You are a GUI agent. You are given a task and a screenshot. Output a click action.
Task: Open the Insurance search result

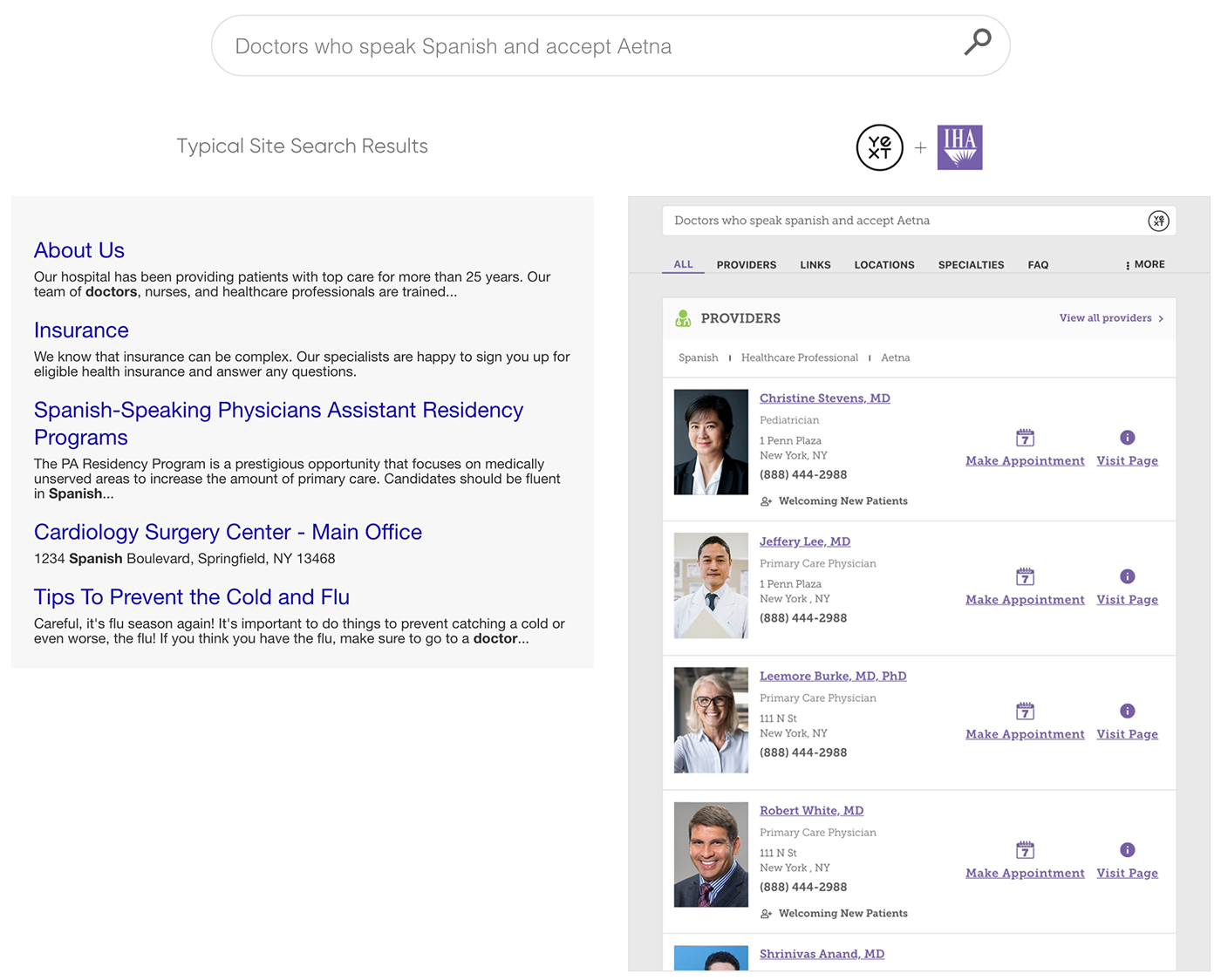81,330
